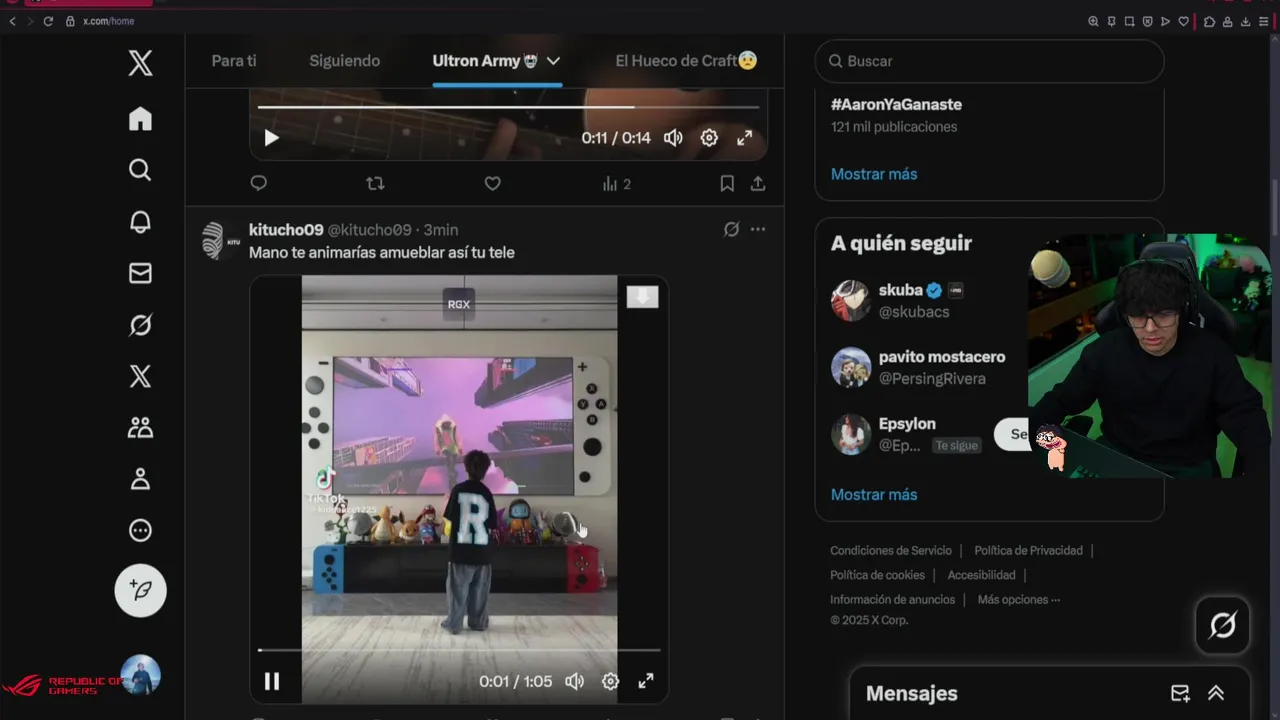Open kitucho09's profile avatar
This screenshot has height=720, width=1280.
(220, 241)
